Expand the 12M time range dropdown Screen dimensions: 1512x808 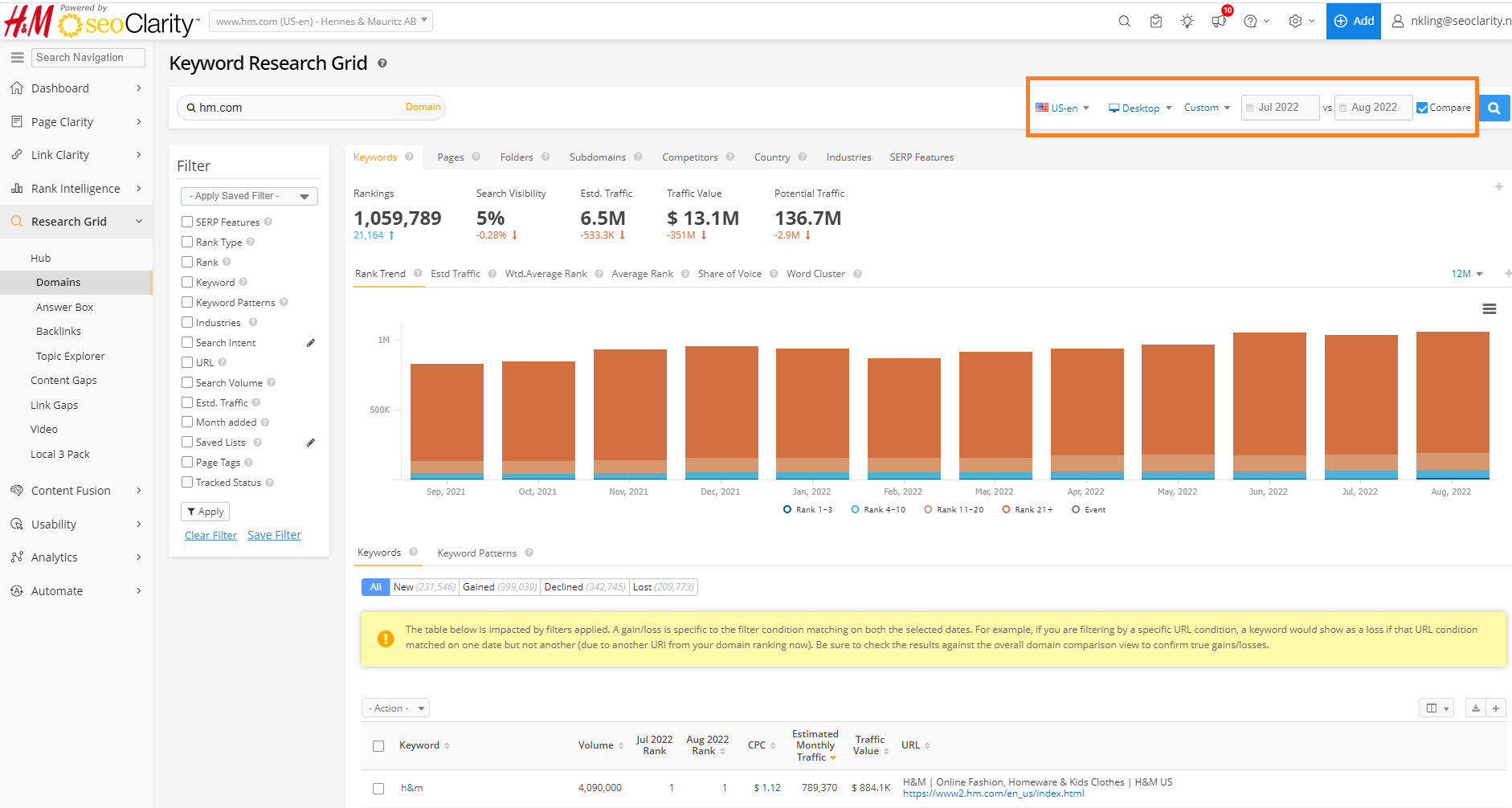pyautogui.click(x=1466, y=274)
